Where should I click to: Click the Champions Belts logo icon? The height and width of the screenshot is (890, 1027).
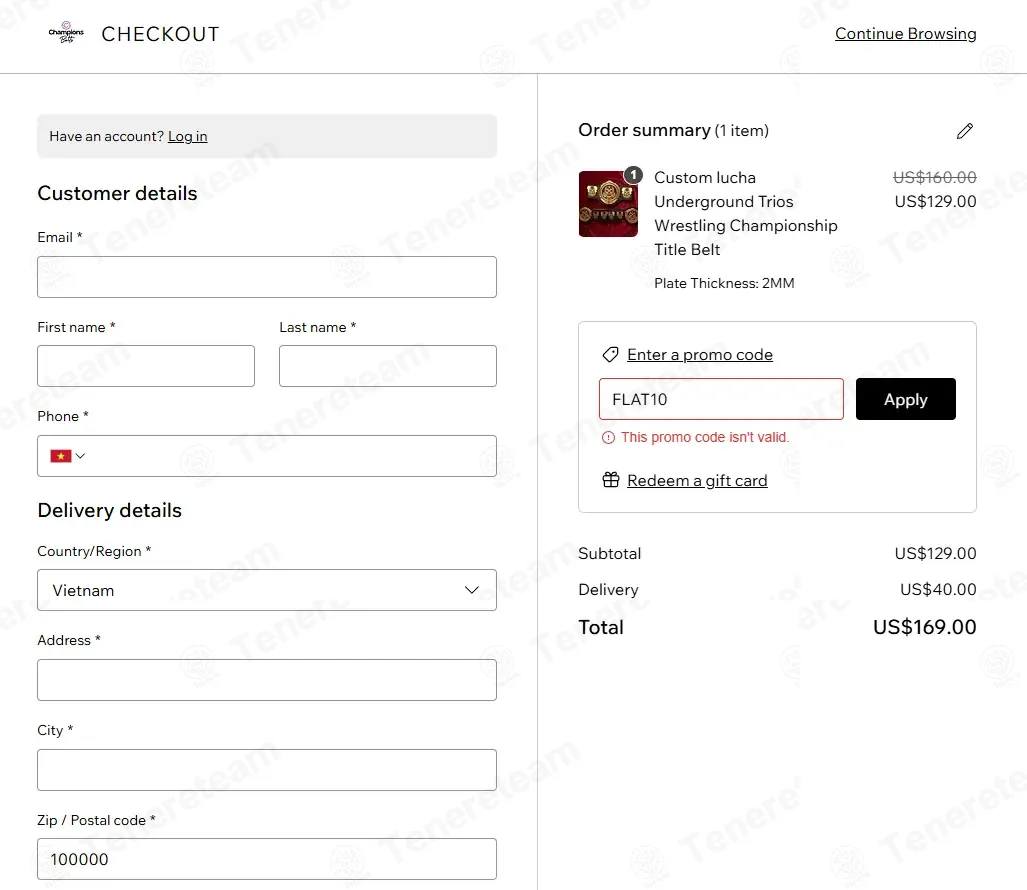(x=66, y=33)
